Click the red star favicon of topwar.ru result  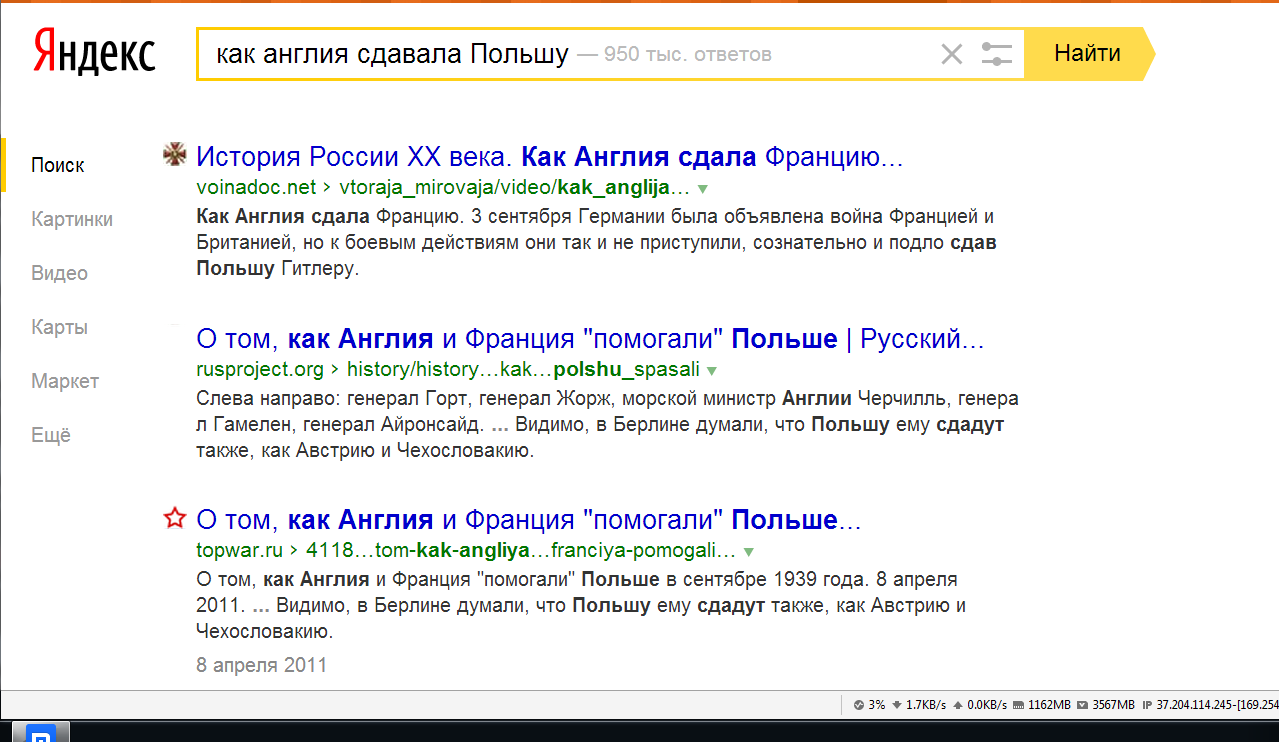(x=175, y=519)
